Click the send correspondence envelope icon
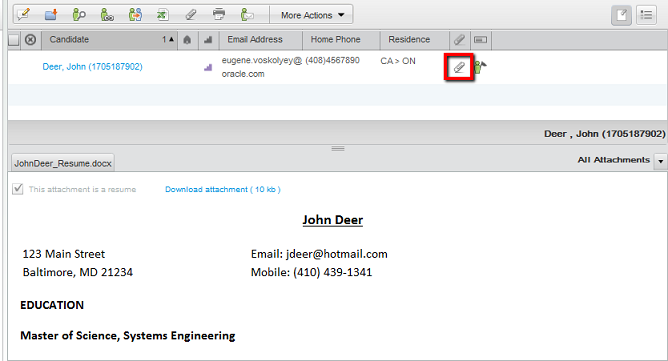The height and width of the screenshot is (361, 668). [x=247, y=15]
